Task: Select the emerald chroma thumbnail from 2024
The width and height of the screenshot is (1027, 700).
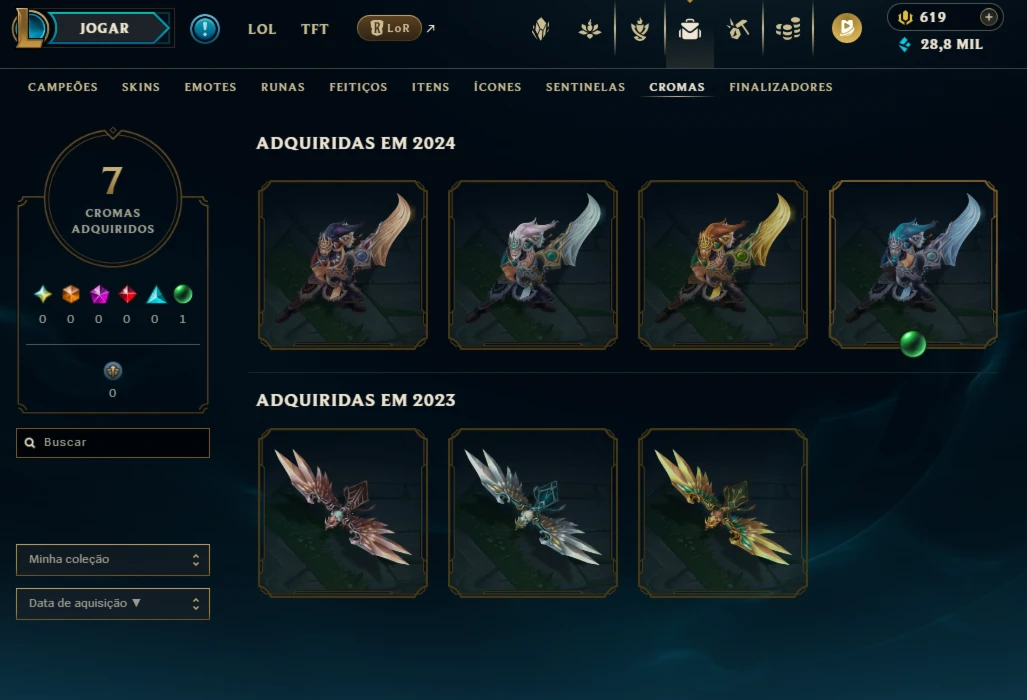Action: pyautogui.click(x=913, y=265)
